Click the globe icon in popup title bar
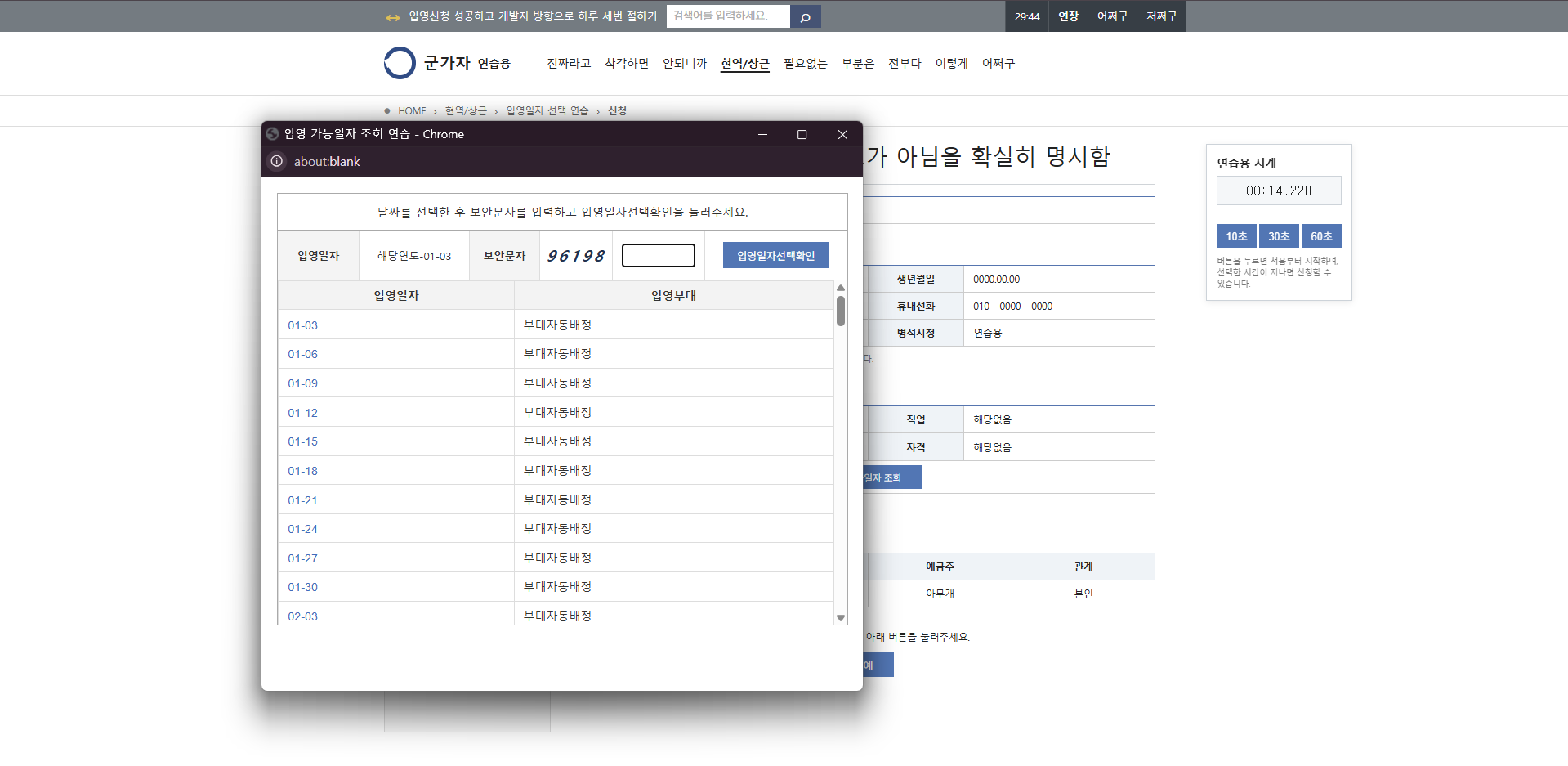1568x766 pixels. coord(273,134)
